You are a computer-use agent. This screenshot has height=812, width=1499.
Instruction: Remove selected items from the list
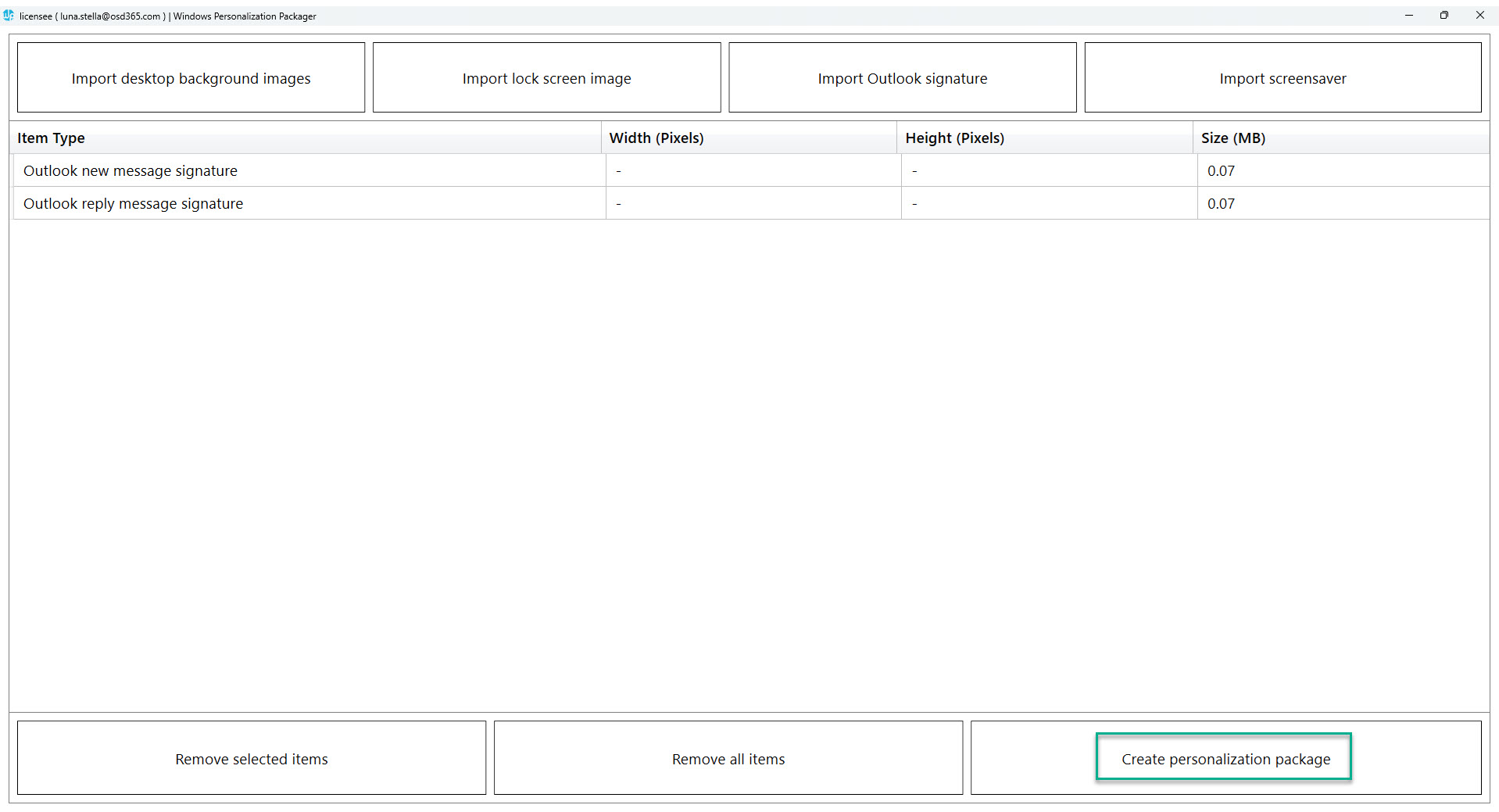(x=251, y=757)
